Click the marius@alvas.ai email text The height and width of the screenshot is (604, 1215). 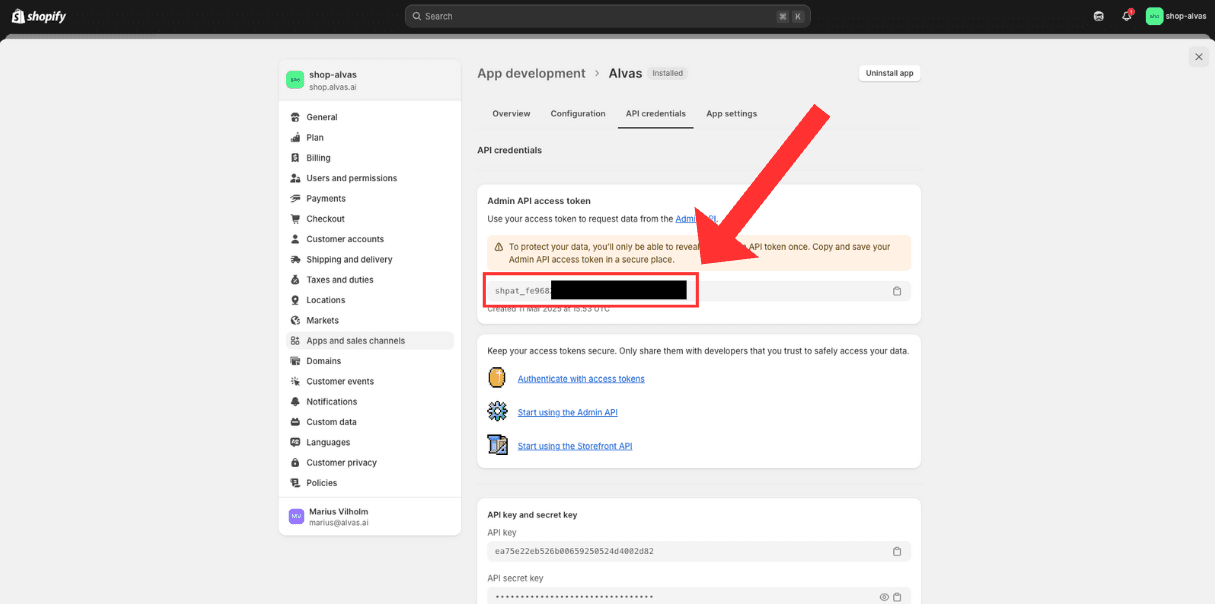tap(338, 523)
